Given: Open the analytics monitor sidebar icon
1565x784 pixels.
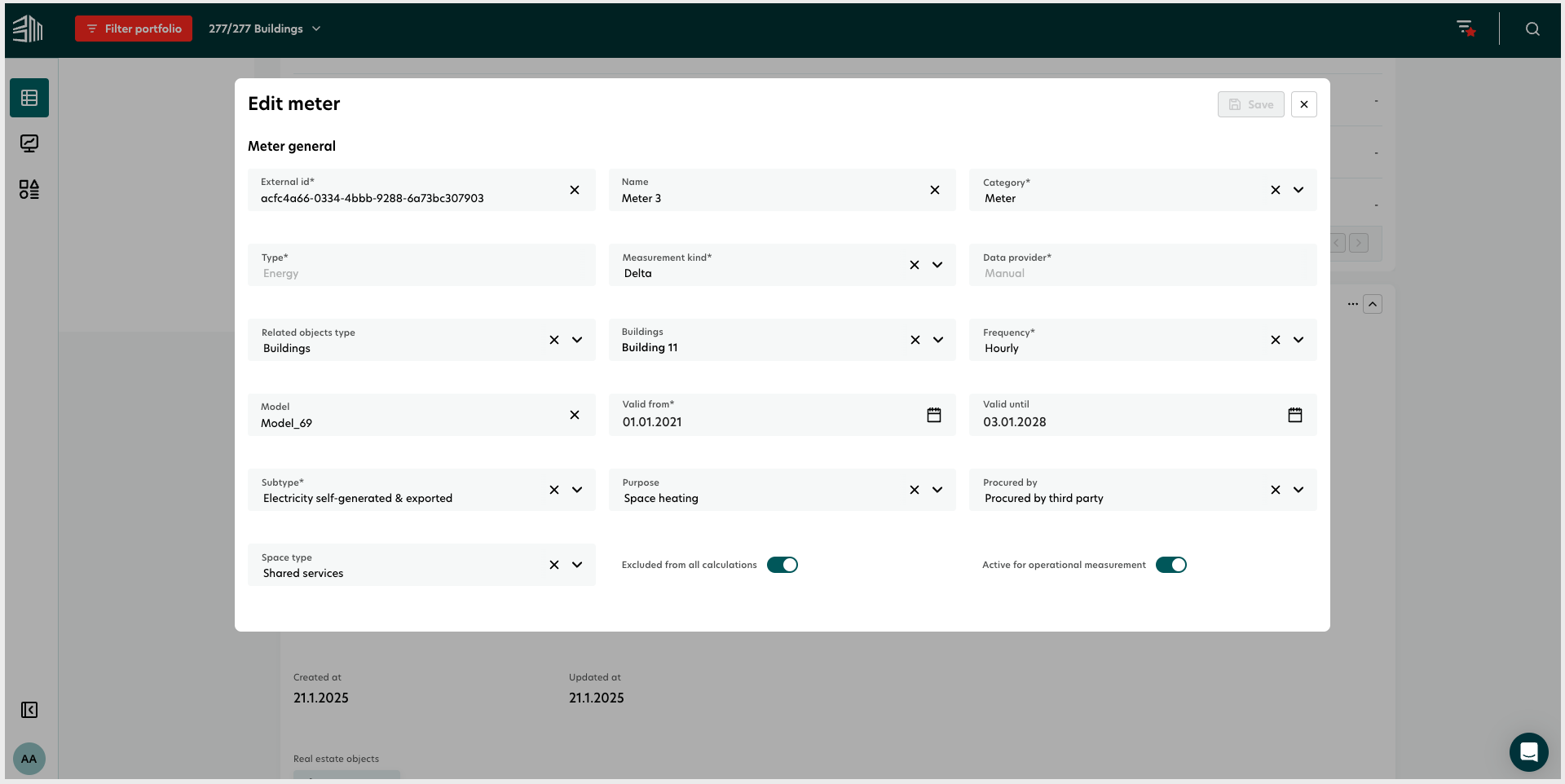Looking at the screenshot, I should point(29,143).
